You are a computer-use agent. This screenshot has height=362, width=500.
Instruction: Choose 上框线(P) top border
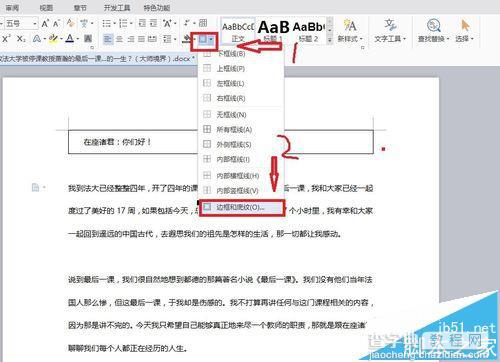coord(241,68)
